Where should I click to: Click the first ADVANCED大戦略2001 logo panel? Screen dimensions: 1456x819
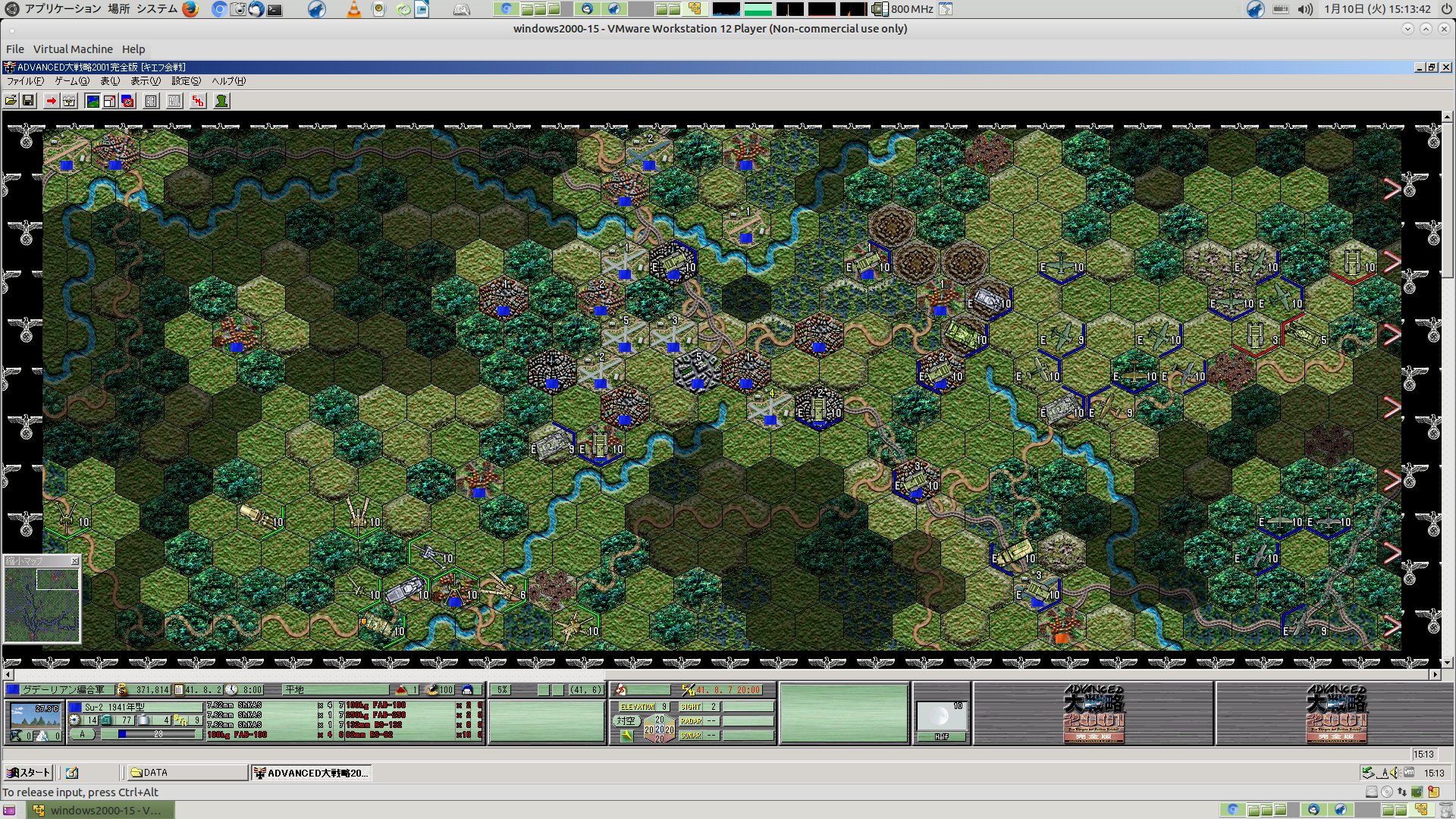click(x=1093, y=714)
